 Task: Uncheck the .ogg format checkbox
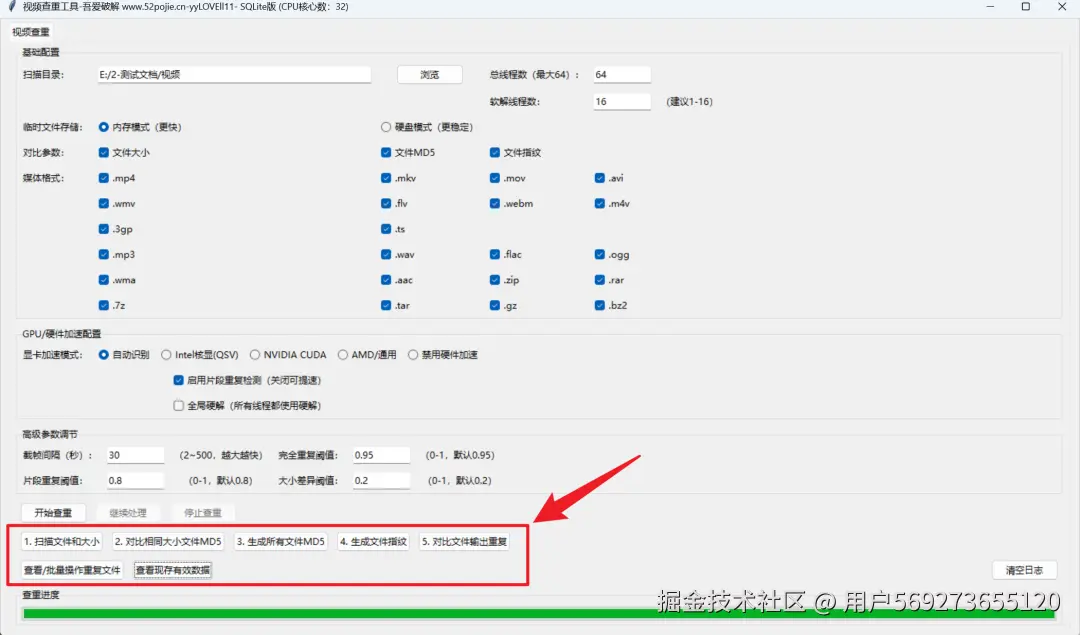(599, 254)
